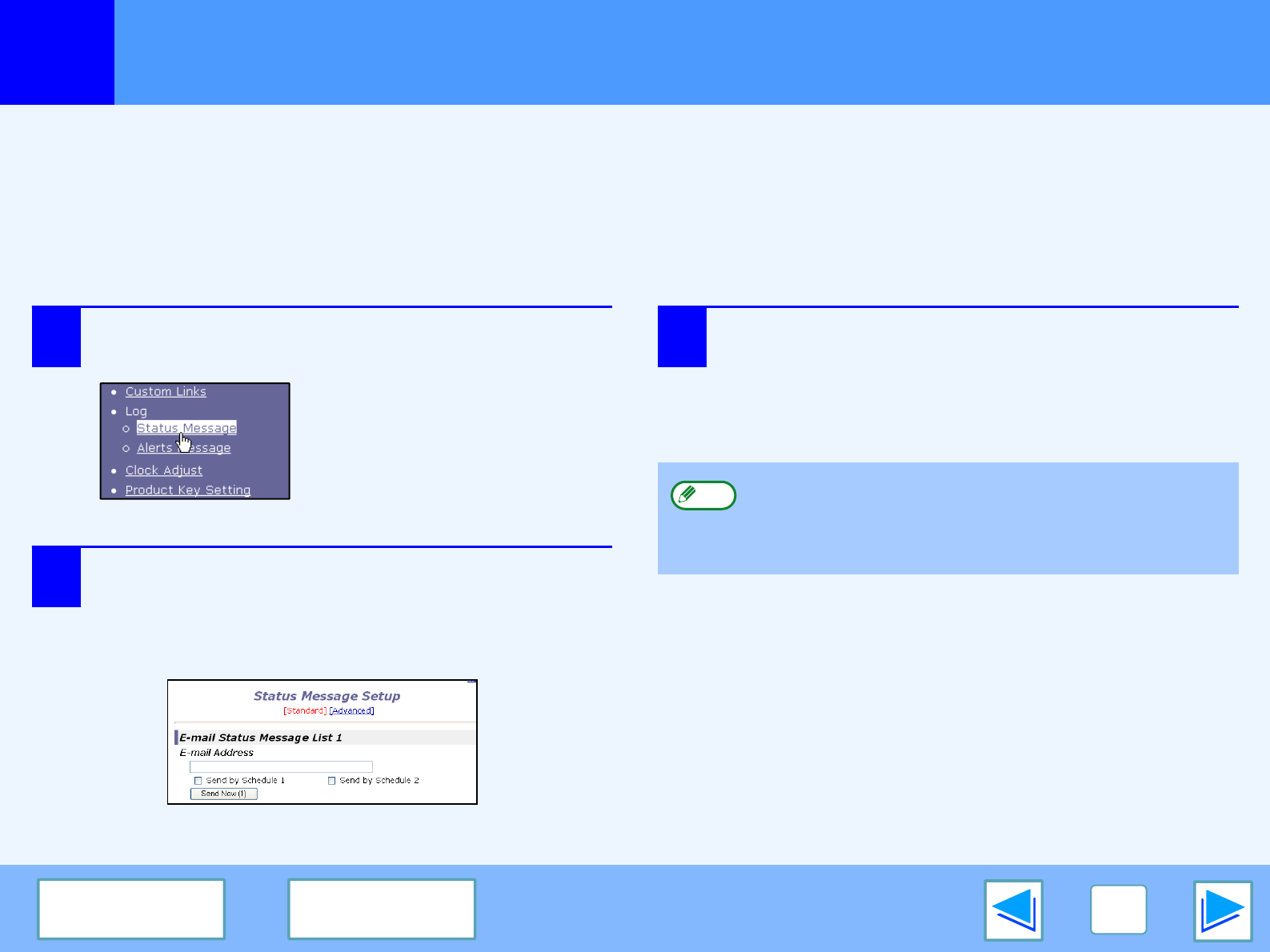
Task: Enable Send by Schedule 1 checkbox
Action: click(x=198, y=781)
